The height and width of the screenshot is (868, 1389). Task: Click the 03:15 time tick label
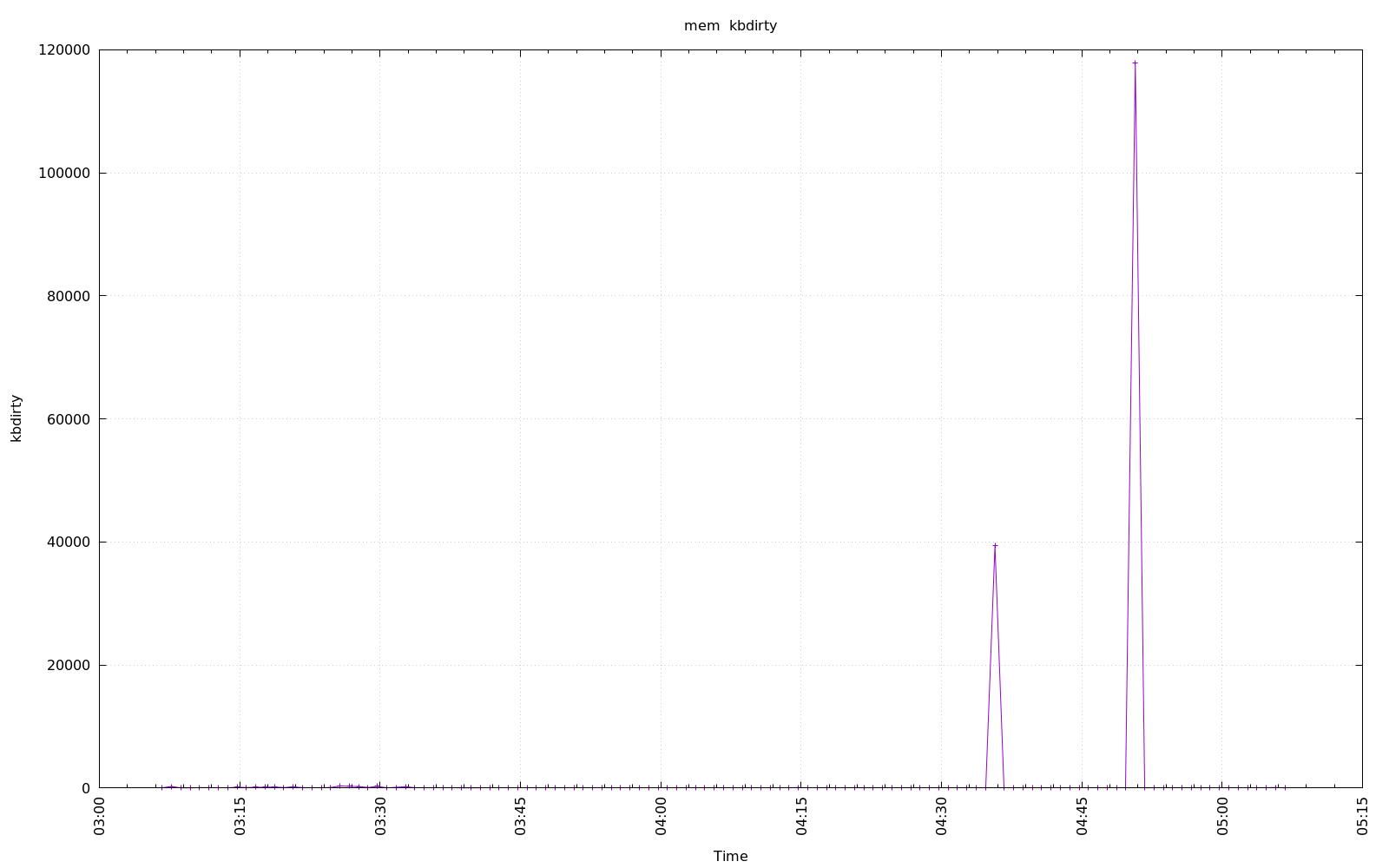[240, 817]
